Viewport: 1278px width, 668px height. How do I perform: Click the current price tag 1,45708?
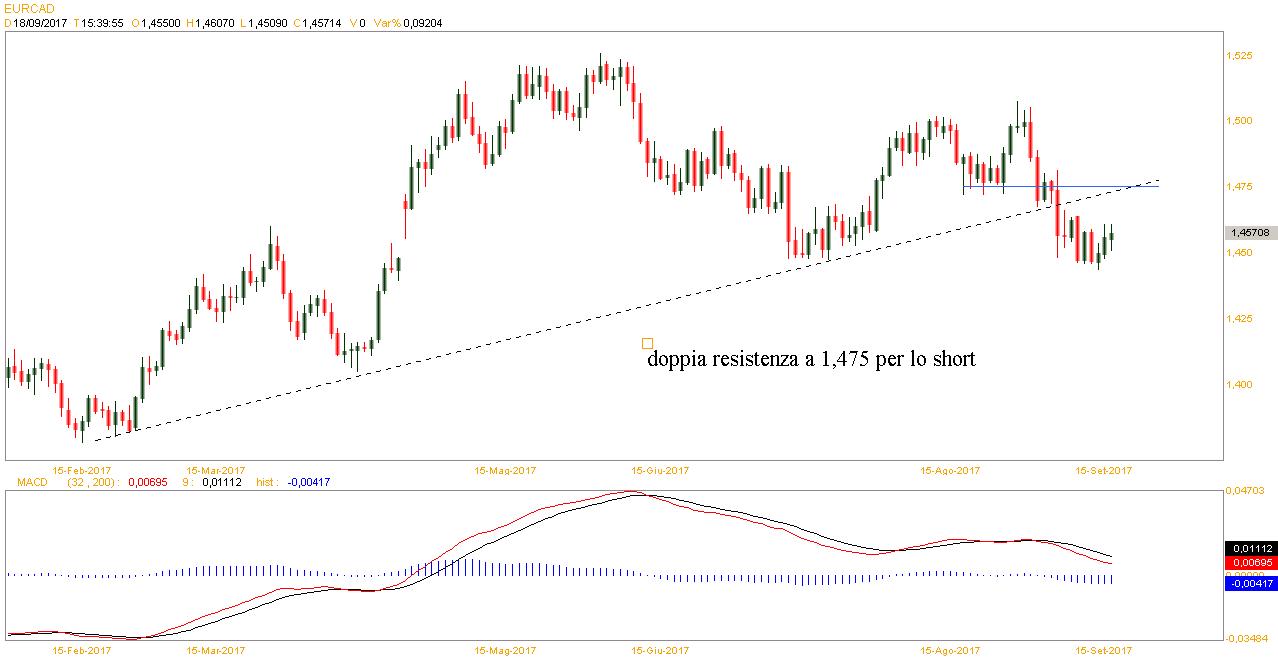[x=1249, y=232]
